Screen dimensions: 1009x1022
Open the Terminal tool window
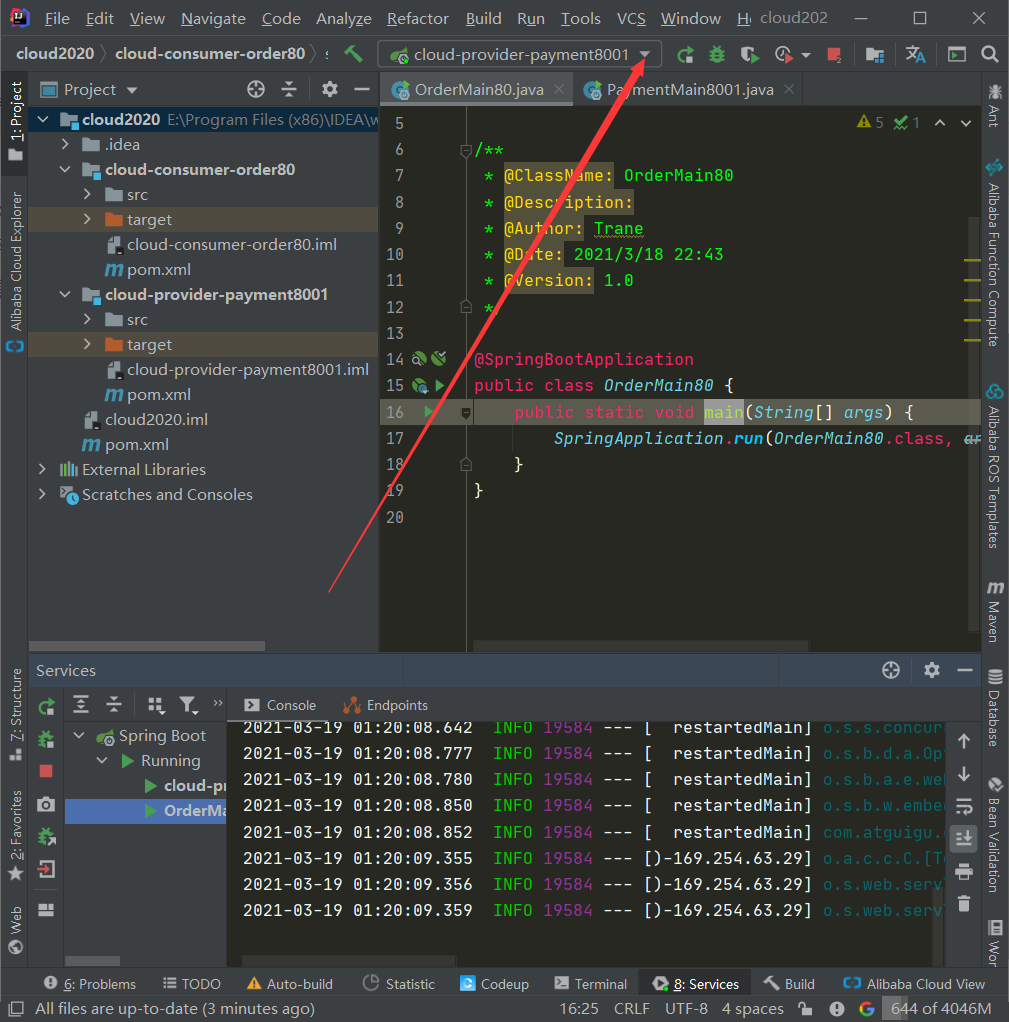[591, 984]
